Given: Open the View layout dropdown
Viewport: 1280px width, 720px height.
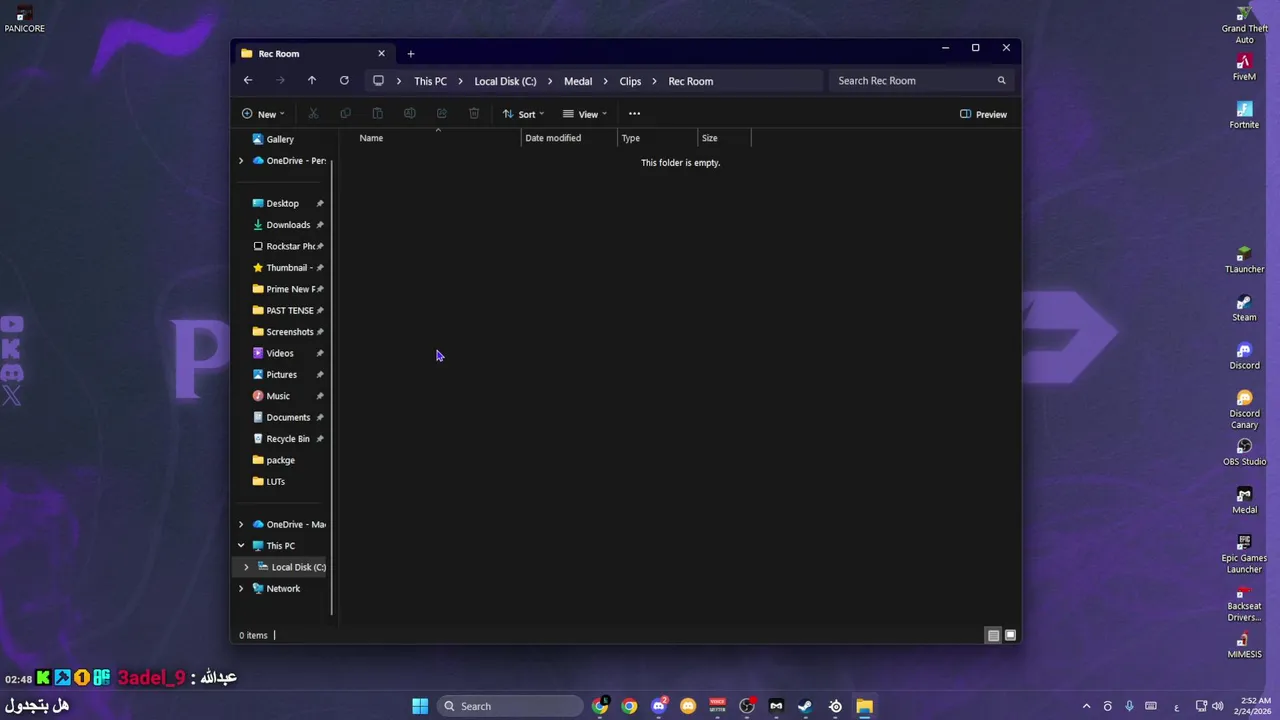Looking at the screenshot, I should click(x=585, y=114).
